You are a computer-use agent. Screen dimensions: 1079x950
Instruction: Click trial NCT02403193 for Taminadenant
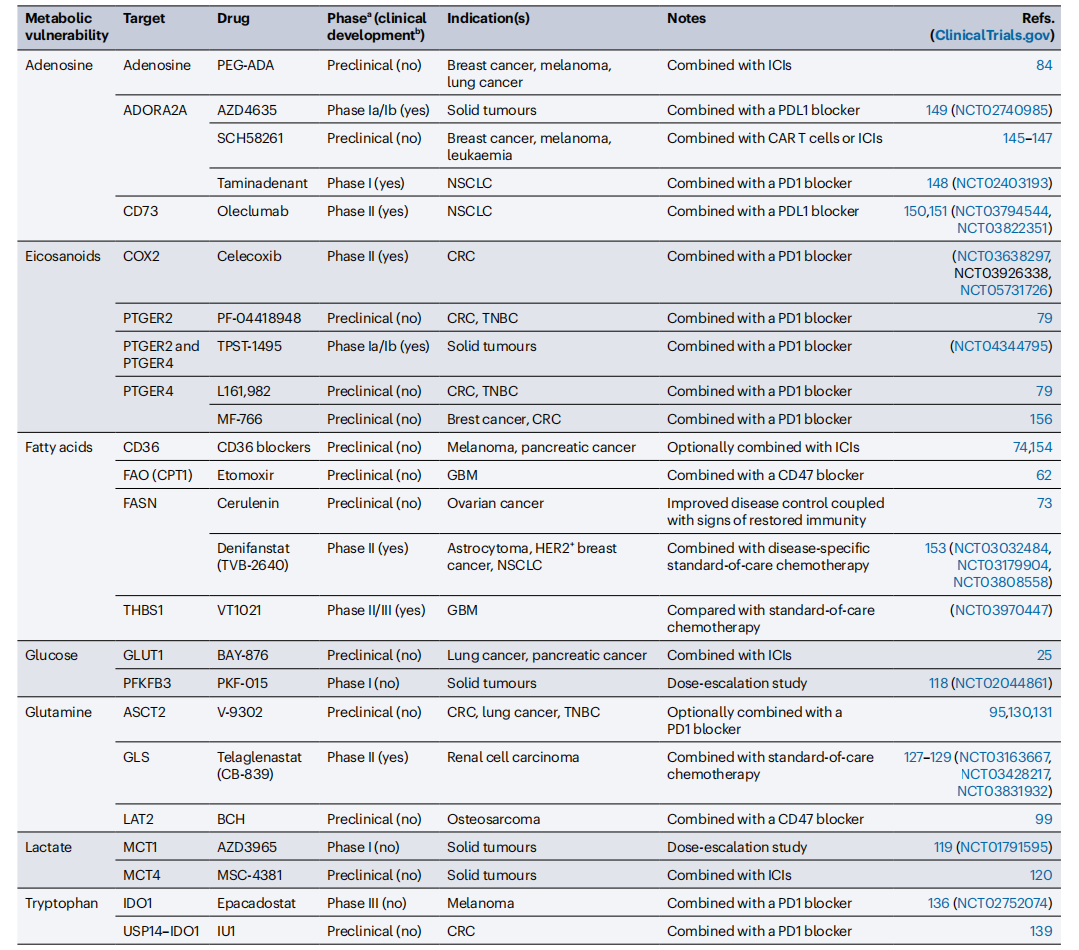(1001, 183)
